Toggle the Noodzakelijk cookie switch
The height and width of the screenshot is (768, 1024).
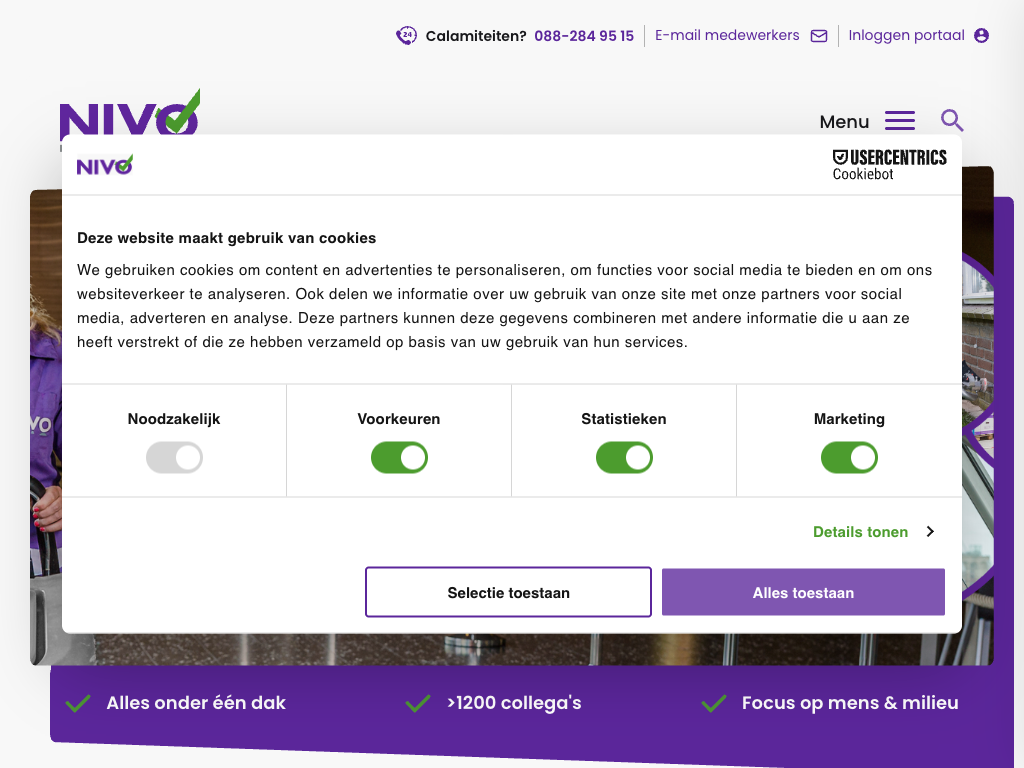tap(174, 459)
